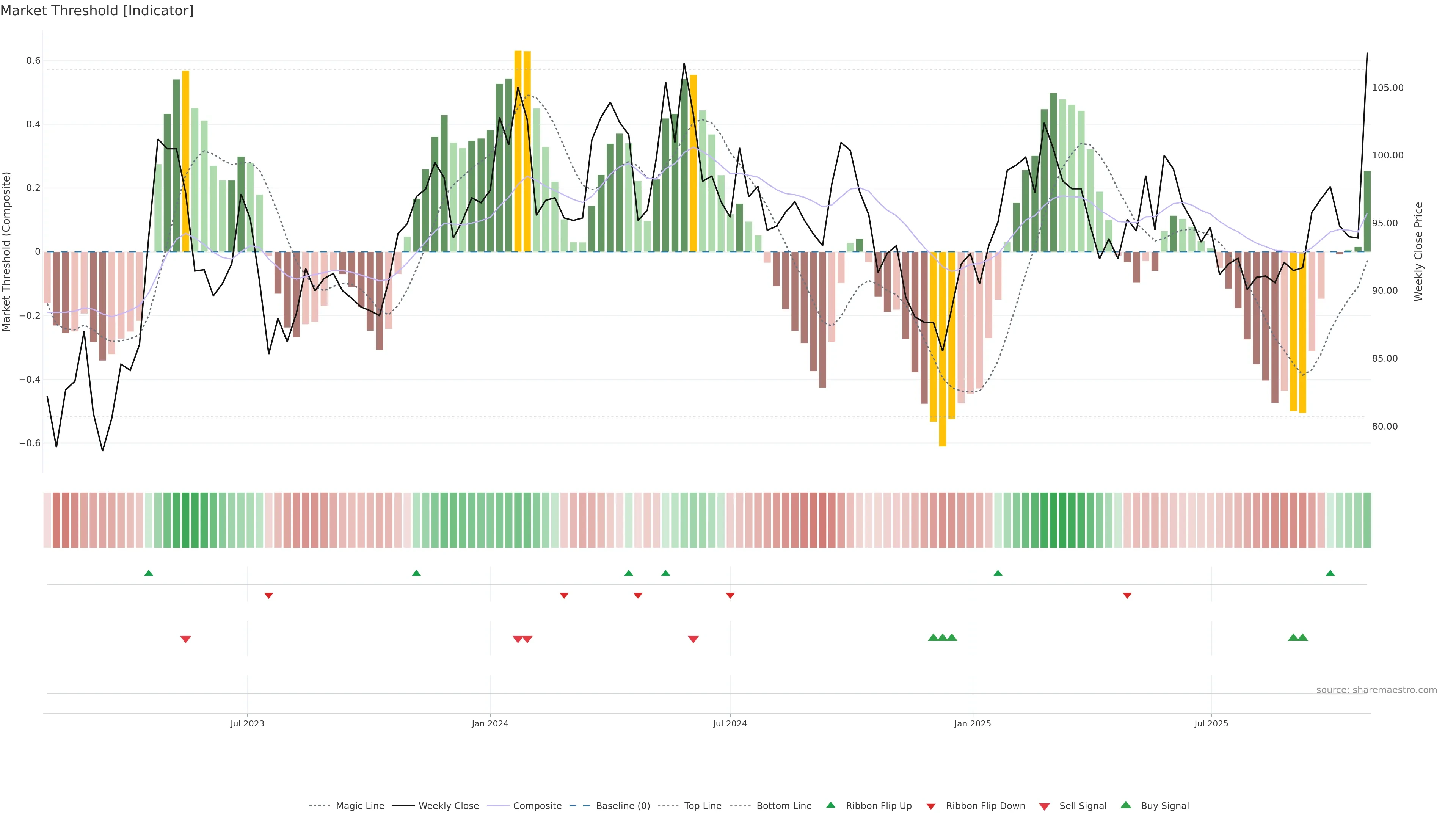Click the Ribbon Flip Up marker after Jan 2025
1456x819 pixels.
(x=998, y=573)
